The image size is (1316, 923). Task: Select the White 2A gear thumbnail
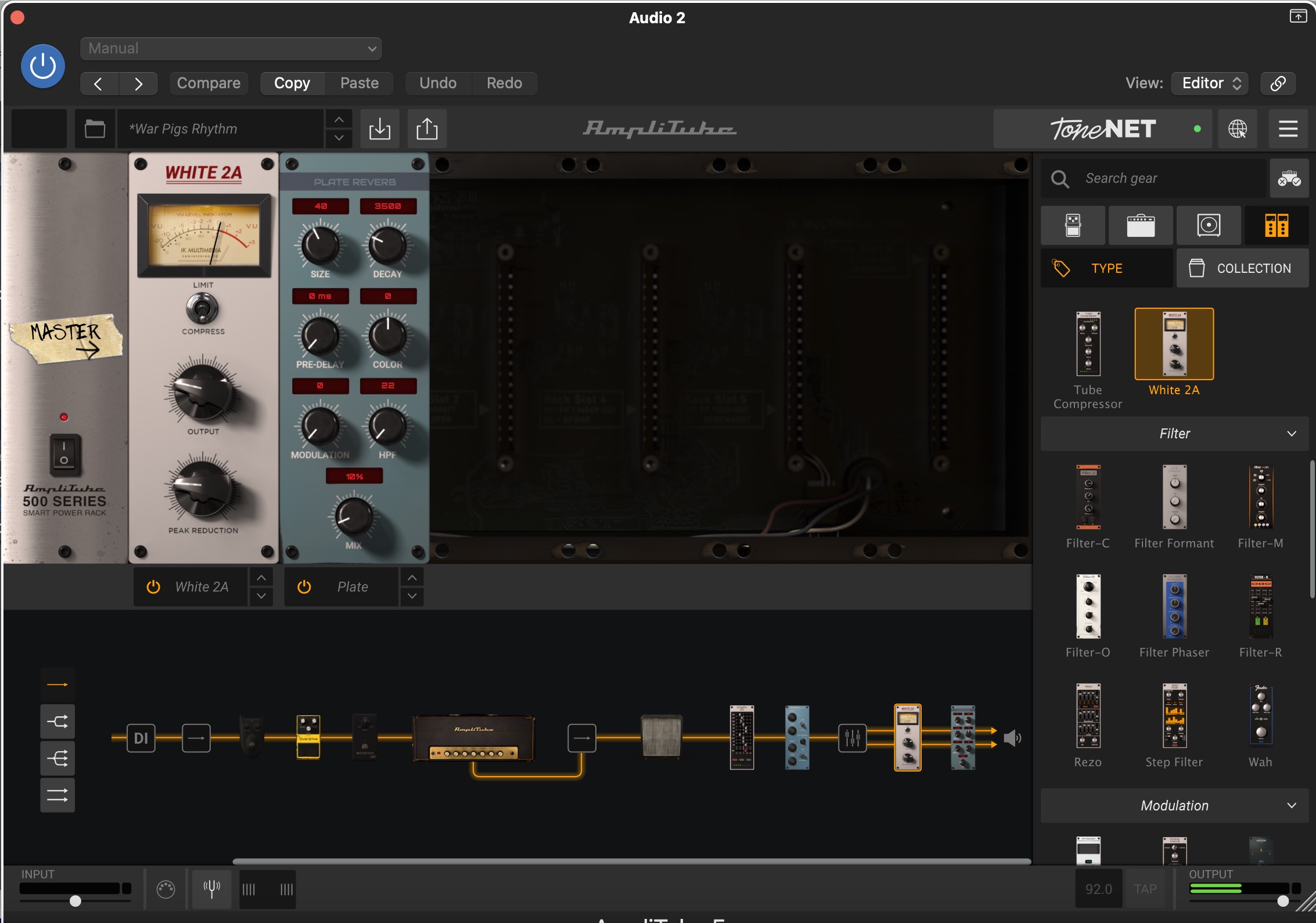tap(1174, 344)
